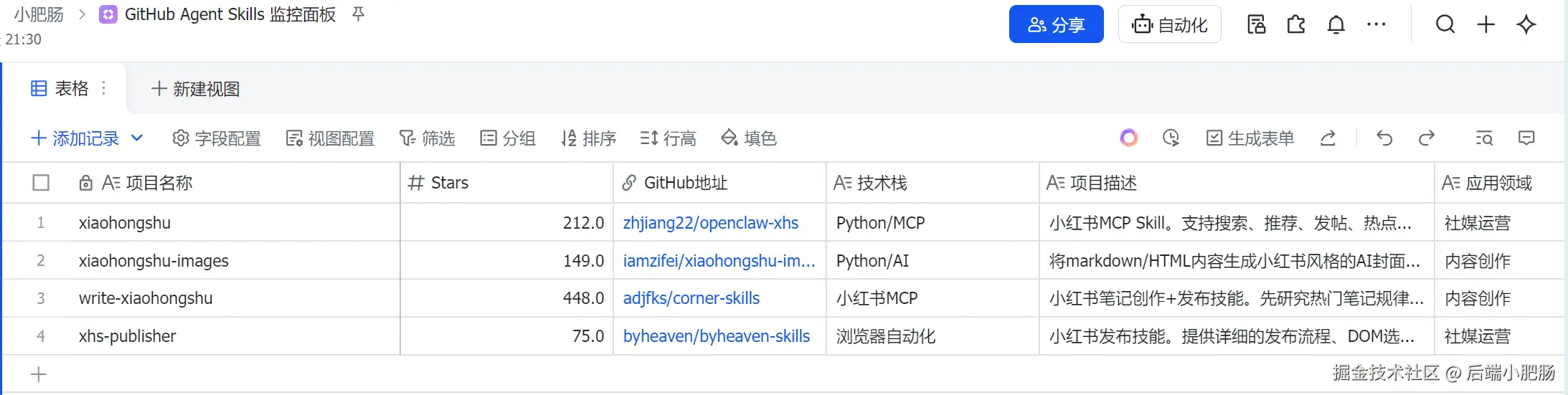Expand the 添加记录 dropdown arrow
This screenshot has height=395, width=1568.
137,138
